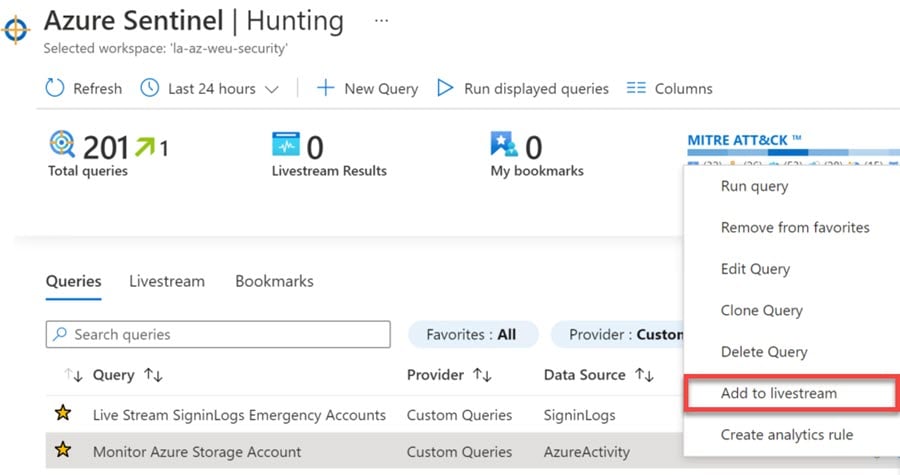Click the Search queries input field

[x=218, y=334]
